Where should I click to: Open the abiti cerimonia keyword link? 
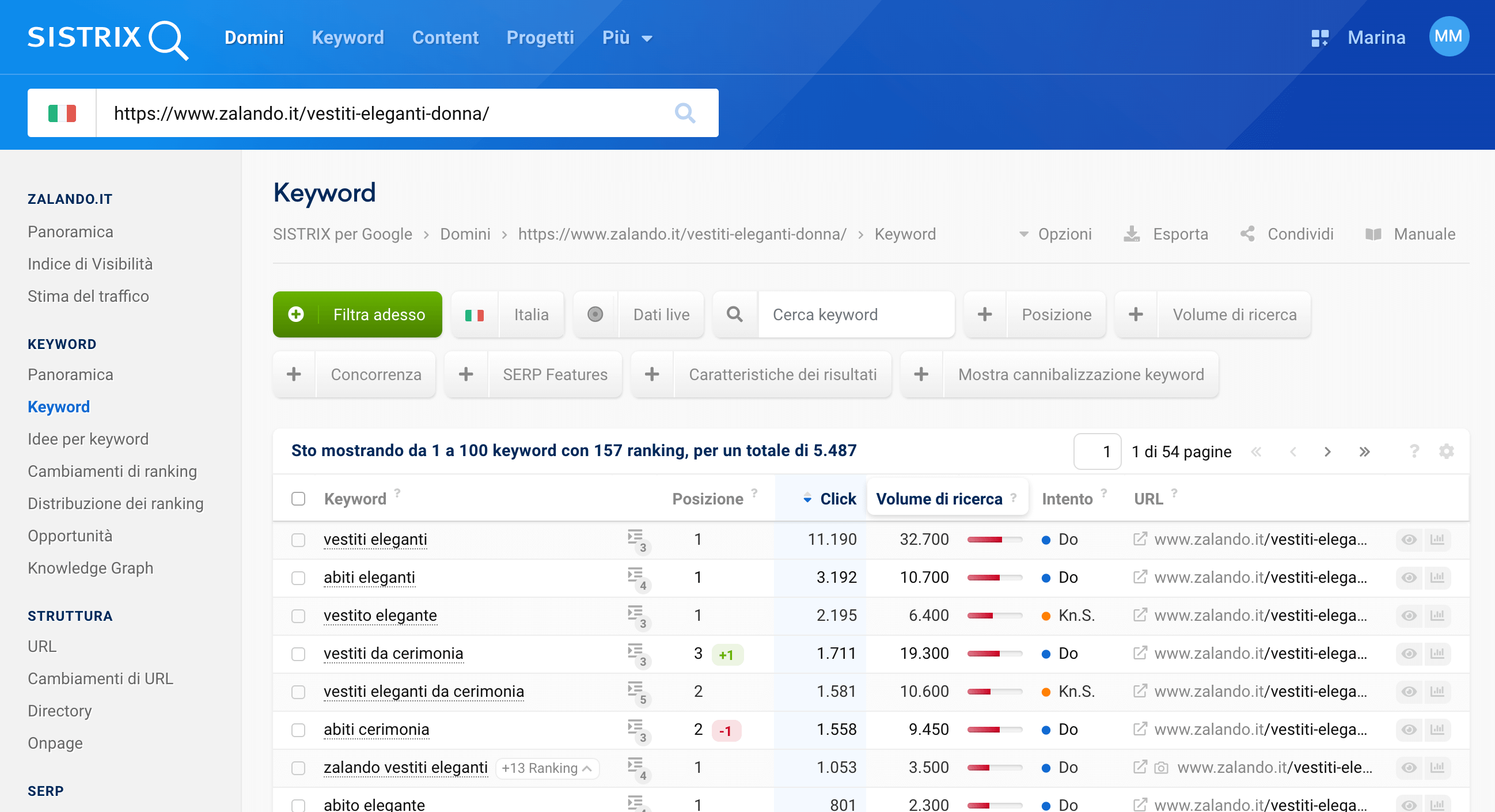click(x=377, y=730)
